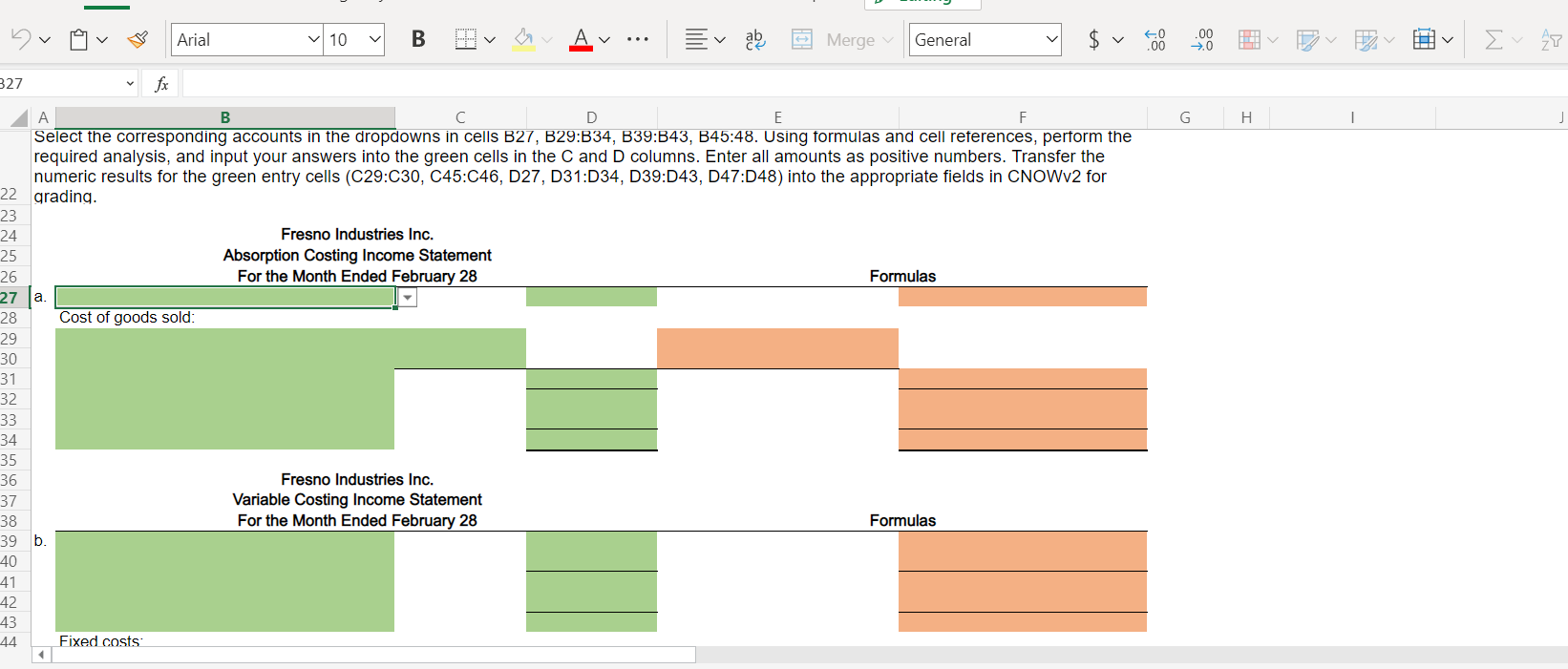Image resolution: width=1568 pixels, height=669 pixels.
Task: Open the Undo history dropdown arrow
Action: 44,40
